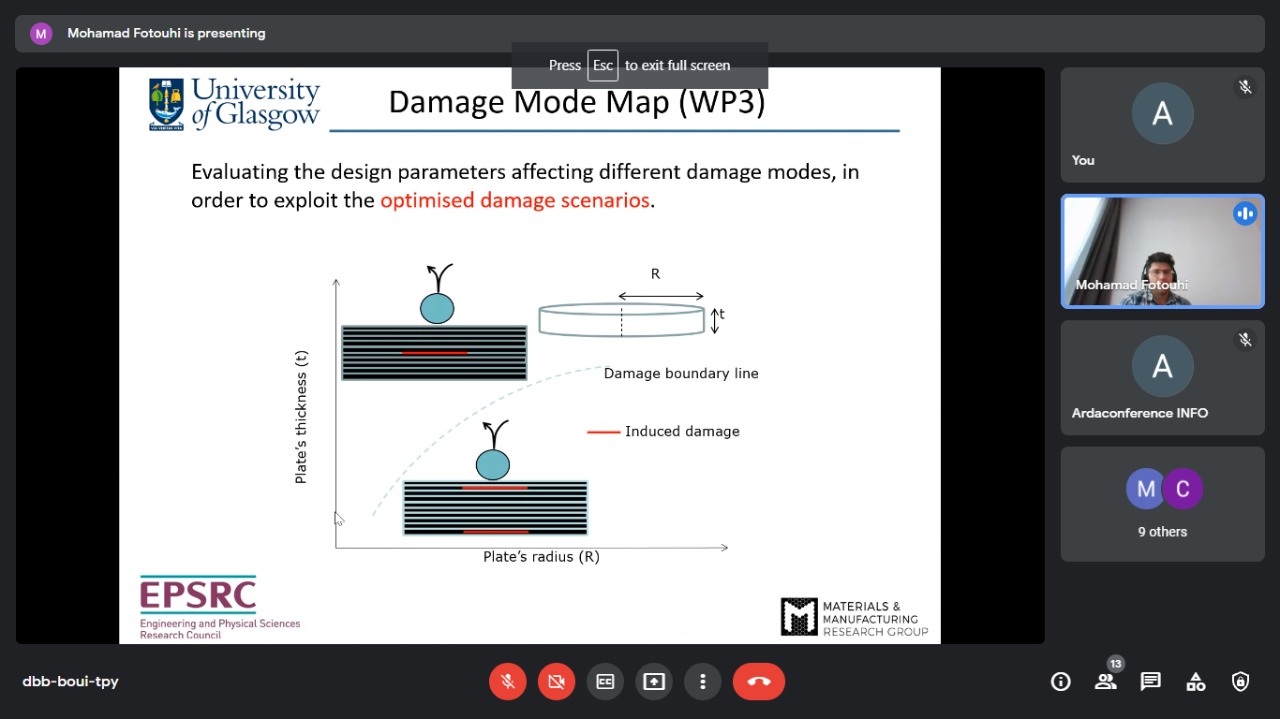Turn on the camera
The image size is (1280, 719).
[556, 682]
